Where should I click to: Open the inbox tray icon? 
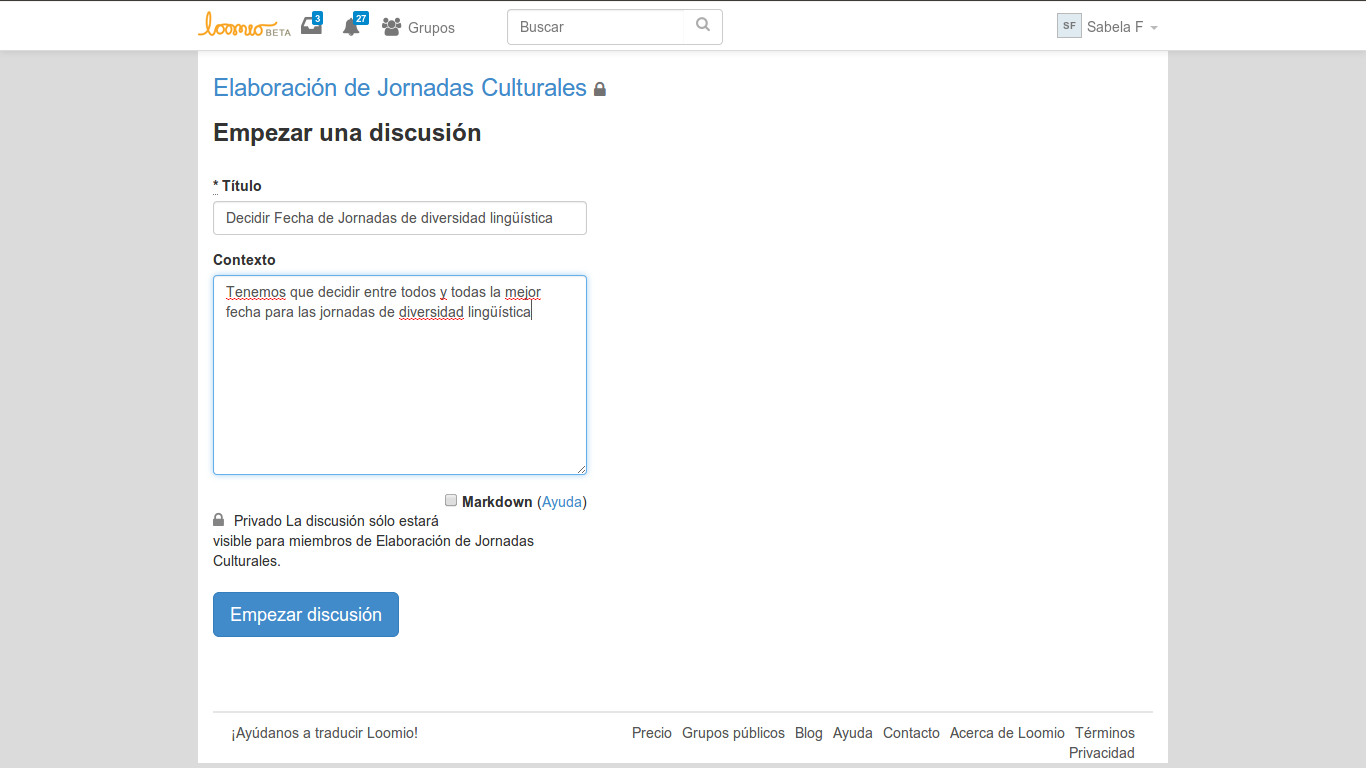click(x=311, y=27)
